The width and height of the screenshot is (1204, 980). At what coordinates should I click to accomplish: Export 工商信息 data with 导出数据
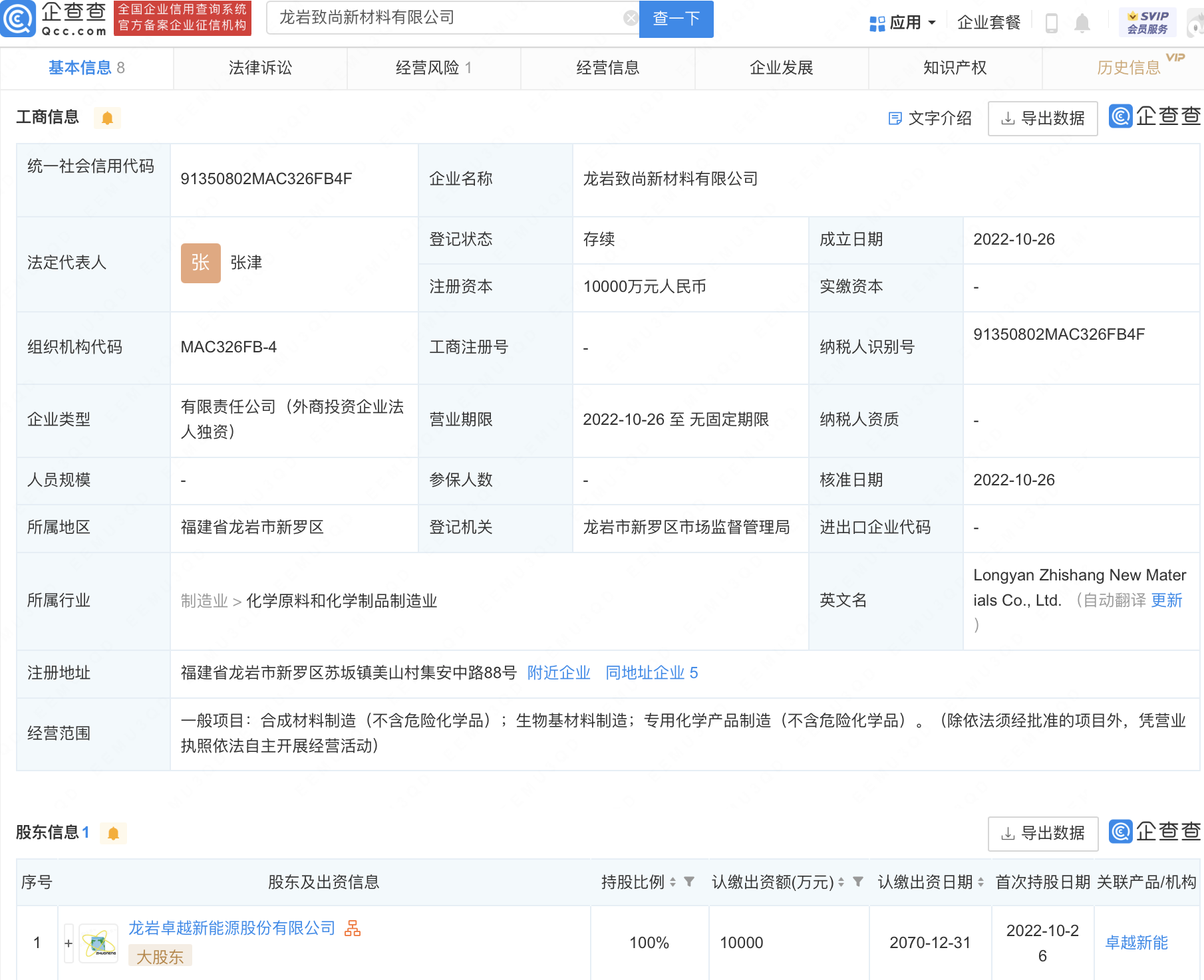coord(1042,118)
